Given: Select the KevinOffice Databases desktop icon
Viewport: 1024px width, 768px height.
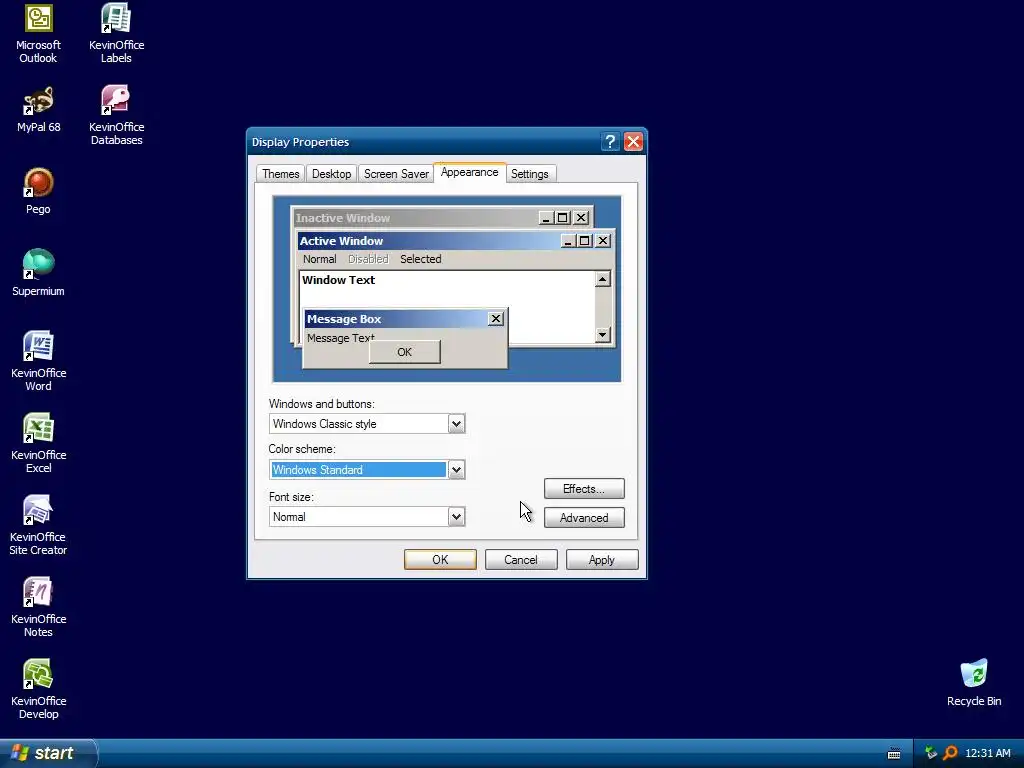Looking at the screenshot, I should [x=116, y=115].
